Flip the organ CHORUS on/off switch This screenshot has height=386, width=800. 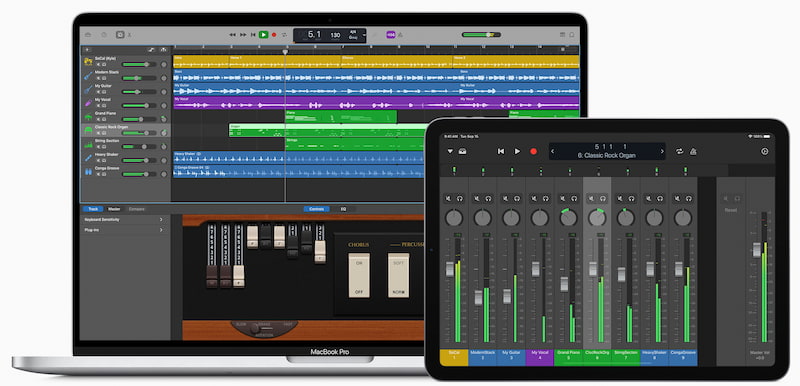coord(359,275)
